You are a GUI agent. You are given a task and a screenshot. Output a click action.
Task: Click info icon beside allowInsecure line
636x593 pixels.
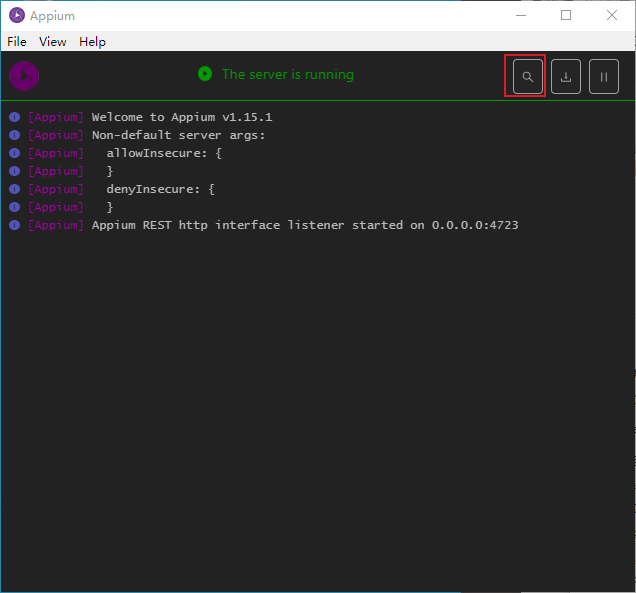15,153
